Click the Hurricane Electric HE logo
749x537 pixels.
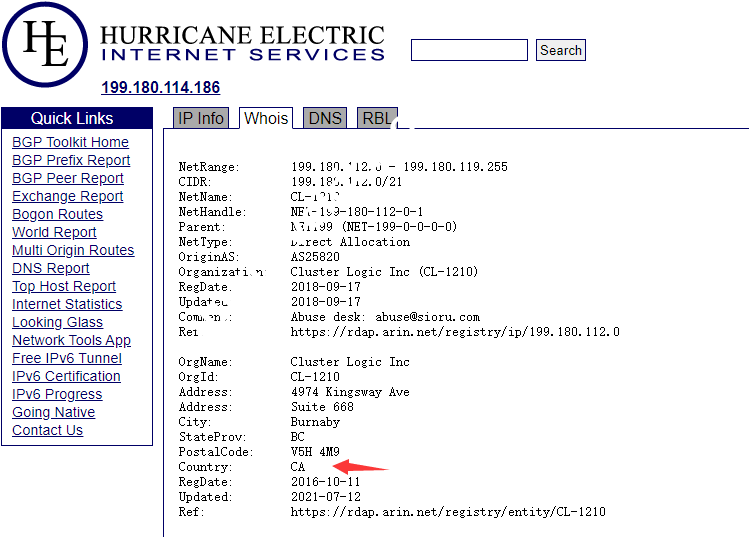coord(45,44)
